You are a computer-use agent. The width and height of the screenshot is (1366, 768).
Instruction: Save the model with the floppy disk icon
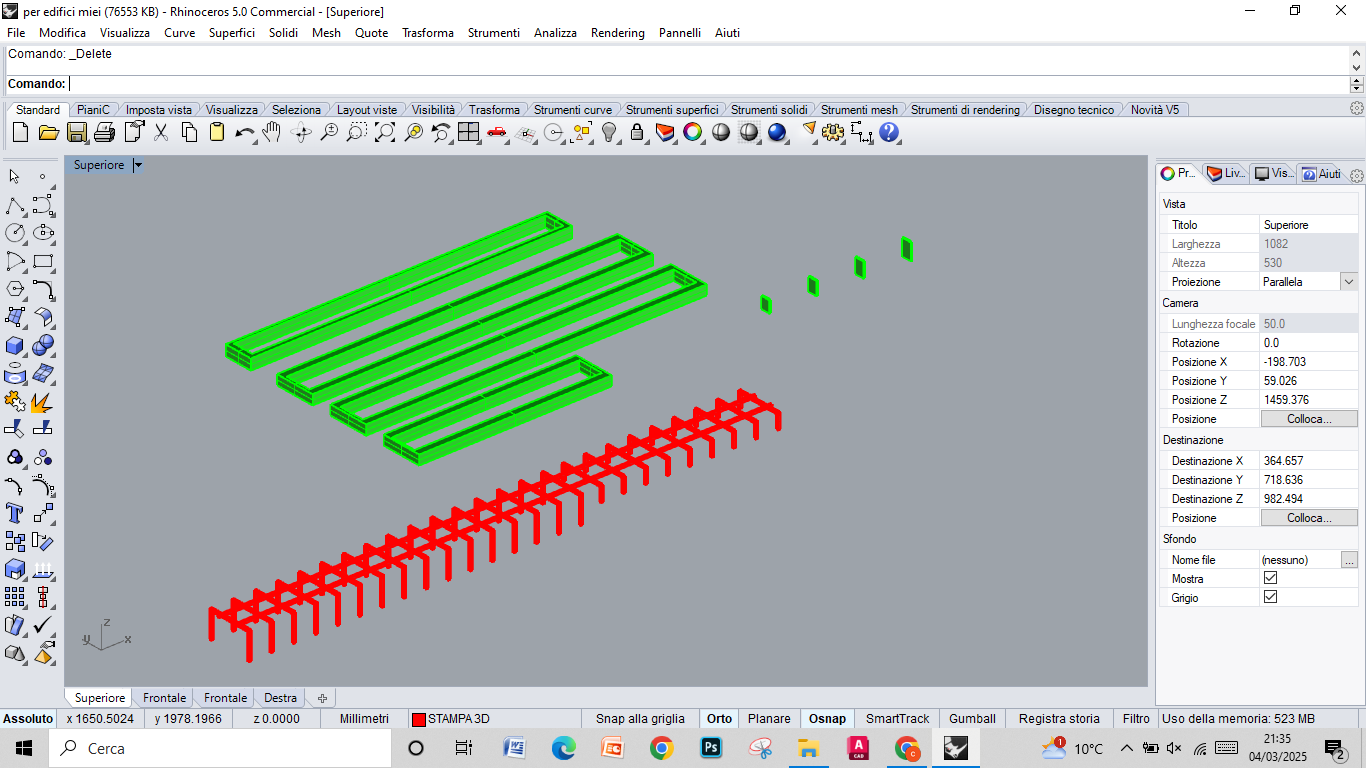pos(77,132)
